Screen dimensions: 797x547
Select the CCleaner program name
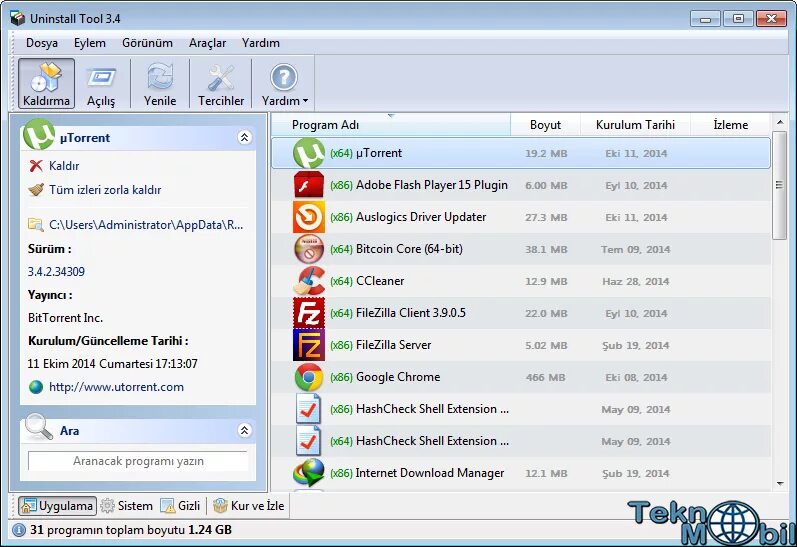pyautogui.click(x=380, y=281)
